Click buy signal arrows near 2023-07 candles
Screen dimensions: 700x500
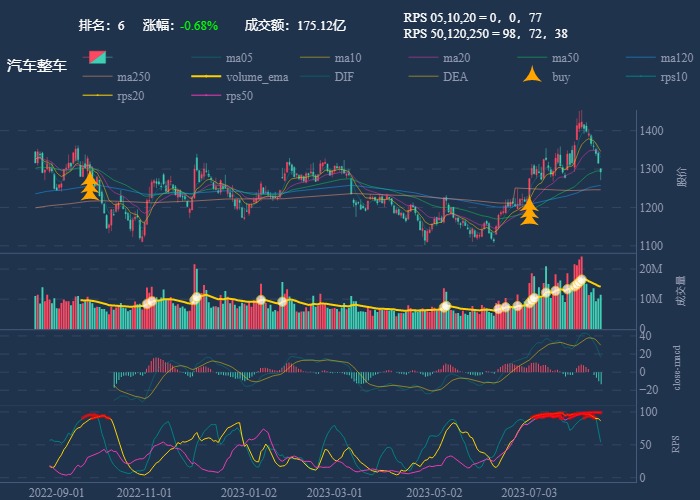tap(529, 210)
